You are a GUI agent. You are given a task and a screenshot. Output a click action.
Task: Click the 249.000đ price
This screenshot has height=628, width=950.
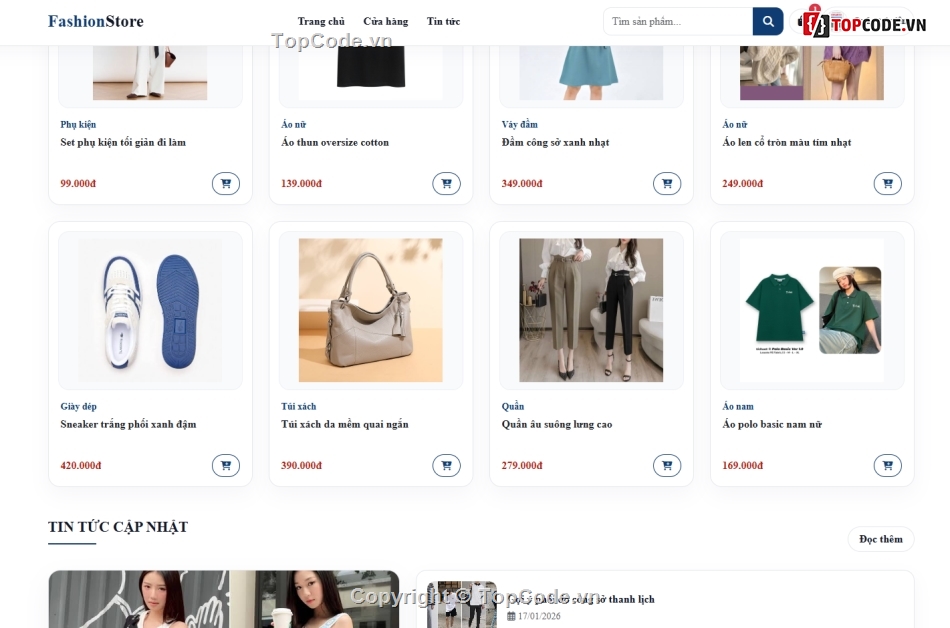pyautogui.click(x=742, y=183)
